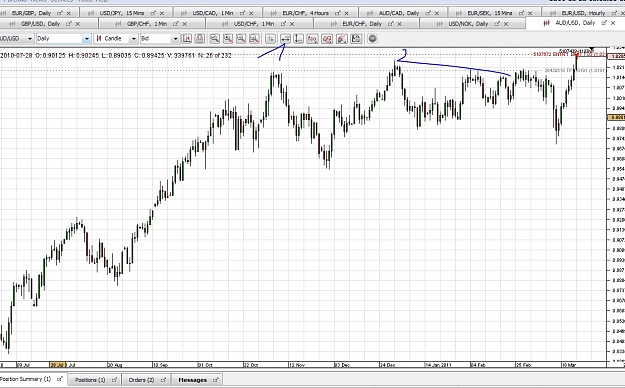Image resolution: width=625 pixels, height=388 pixels.
Task: Detach the Positions (1) panel
Action: [x=114, y=380]
